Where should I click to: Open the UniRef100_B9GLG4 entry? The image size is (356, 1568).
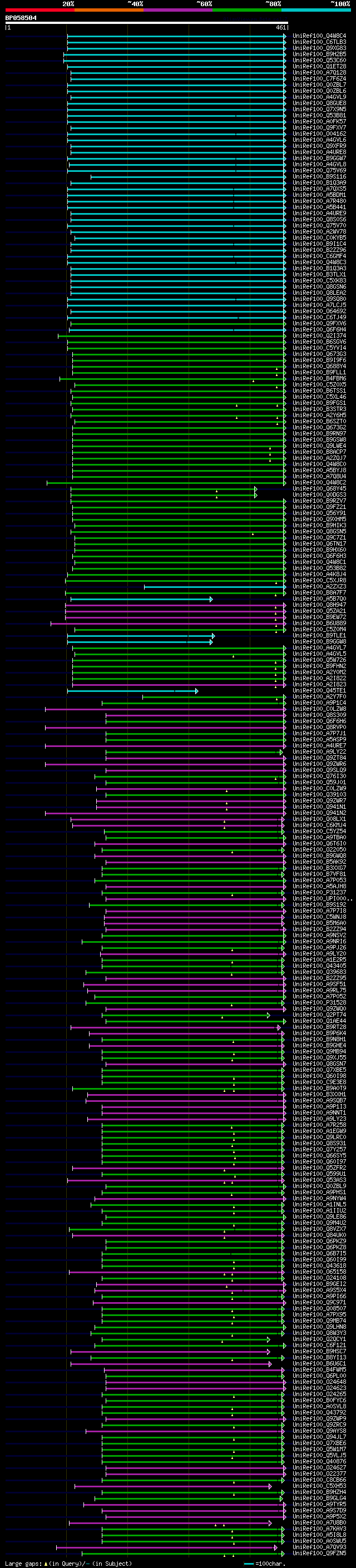[x=319, y=1497]
